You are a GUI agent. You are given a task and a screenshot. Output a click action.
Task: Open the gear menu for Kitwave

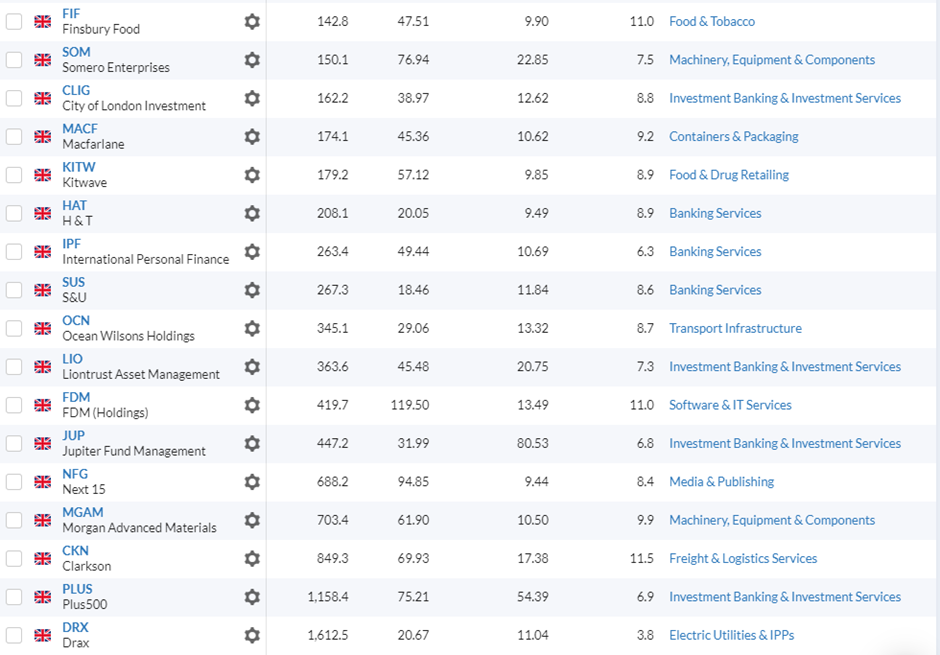click(252, 175)
